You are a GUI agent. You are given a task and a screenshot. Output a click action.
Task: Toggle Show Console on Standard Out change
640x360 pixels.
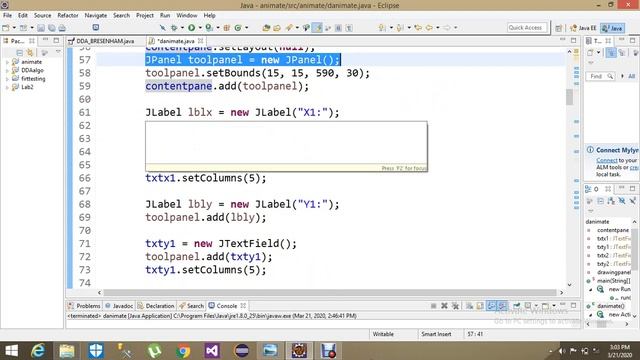[491, 306]
